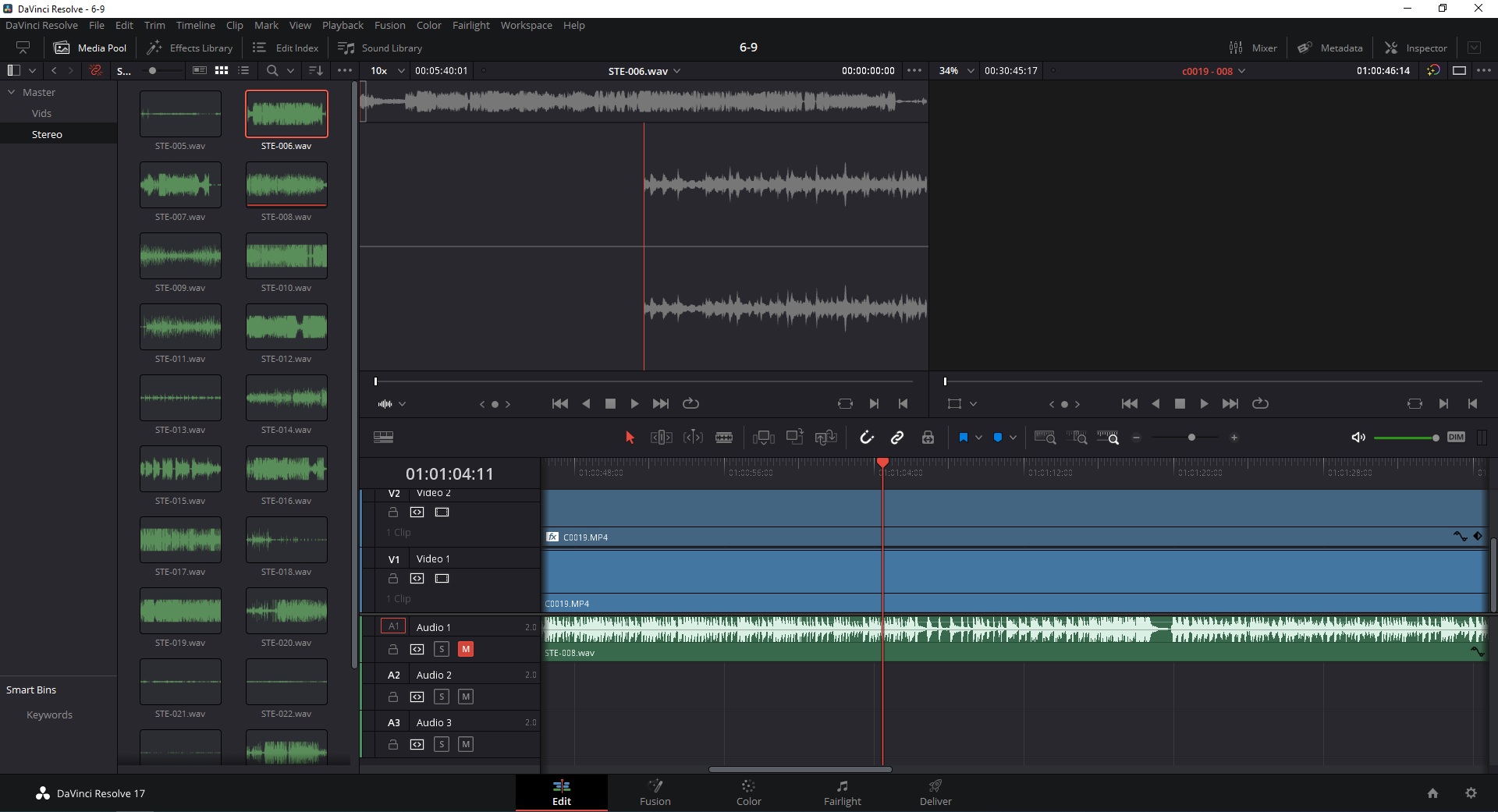Activate the Dynamic Trim Mode tool
Image resolution: width=1498 pixels, height=812 pixels.
point(693,438)
